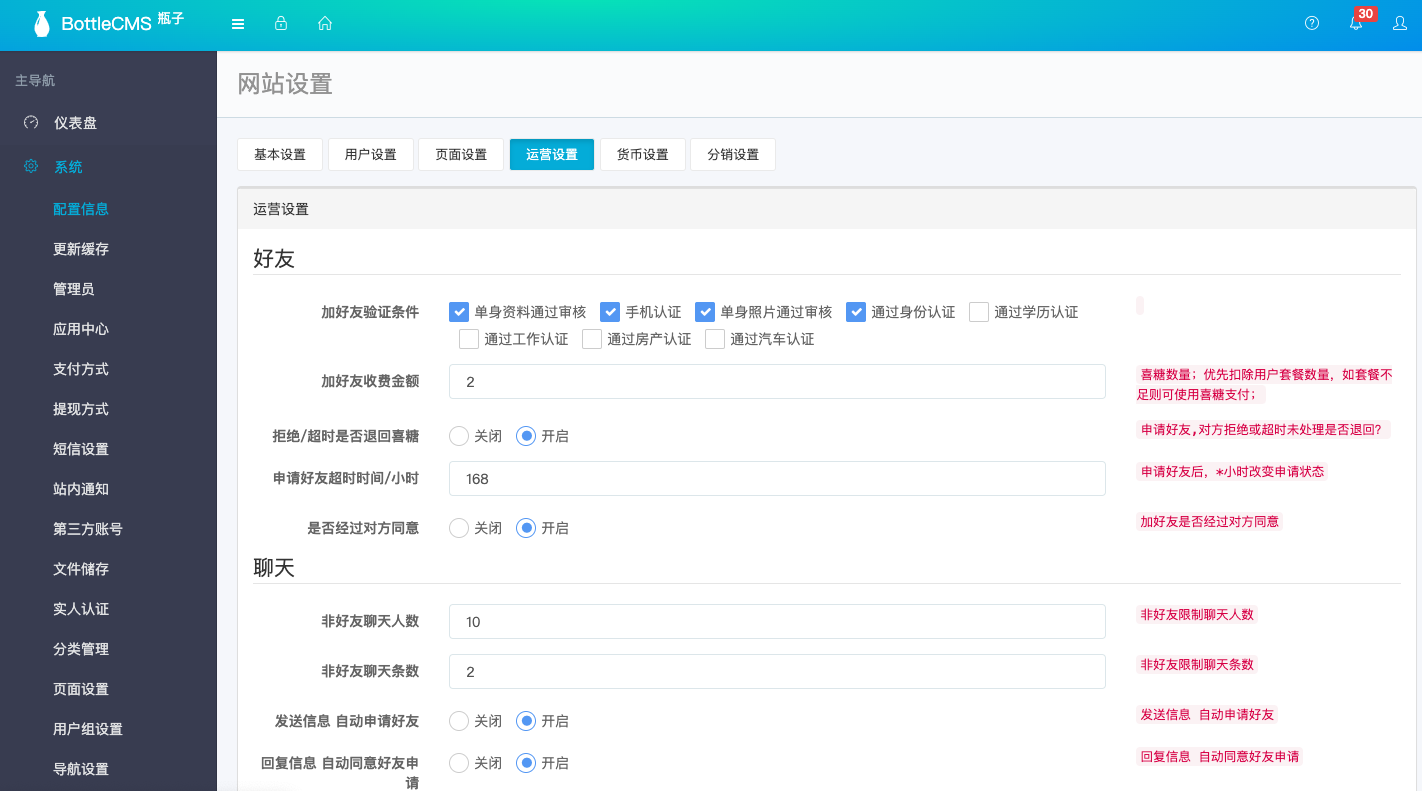Open 短信设置 sidebar item

pyautogui.click(x=81, y=449)
